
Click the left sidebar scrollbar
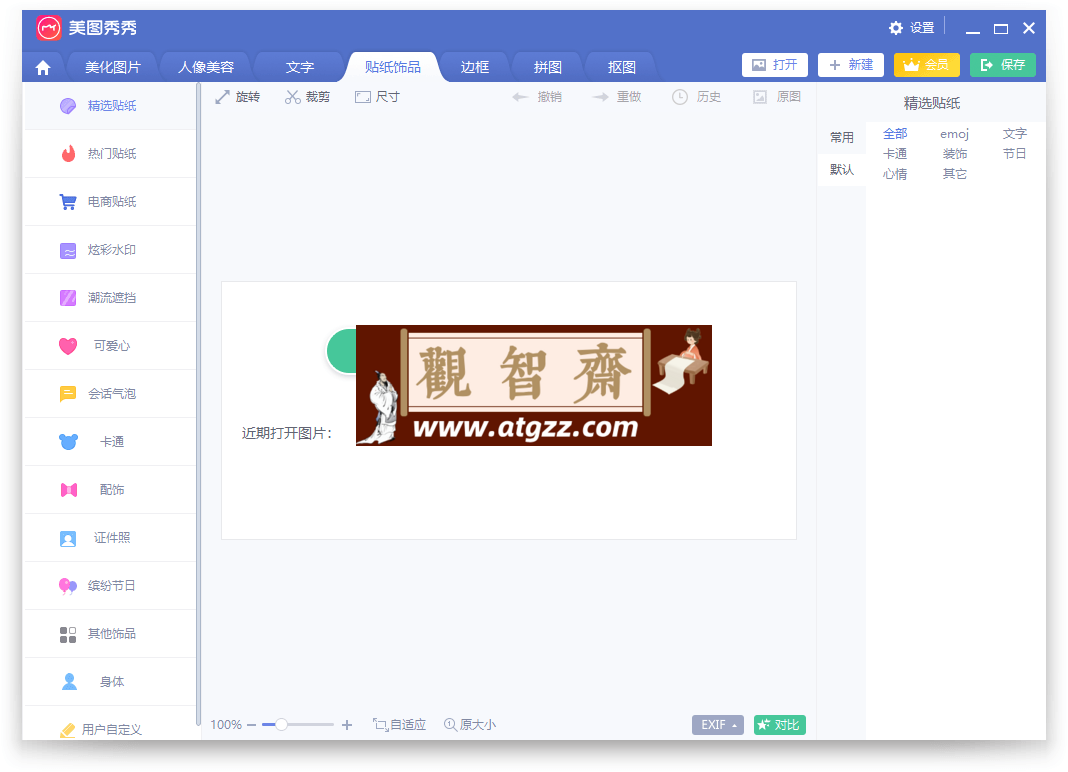coord(198,405)
